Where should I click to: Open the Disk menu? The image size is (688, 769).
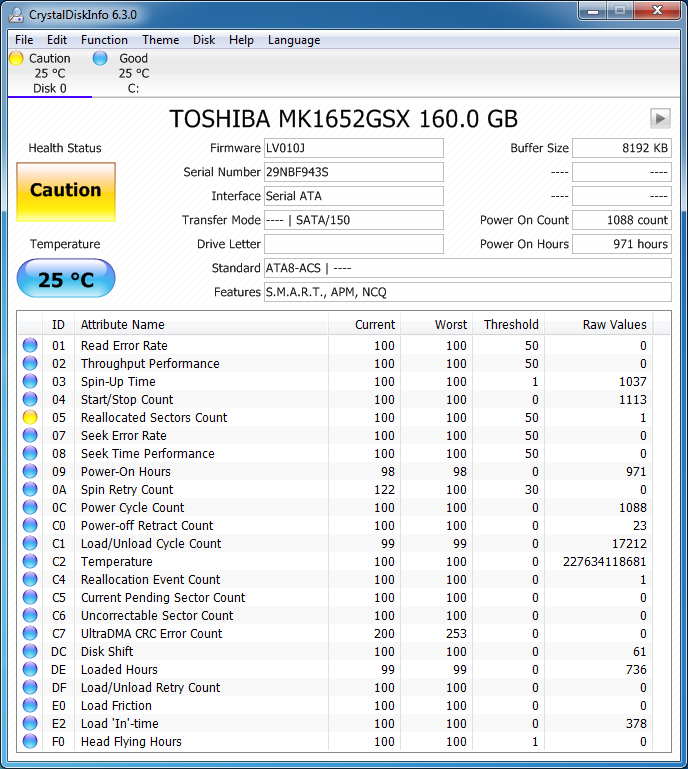click(204, 40)
